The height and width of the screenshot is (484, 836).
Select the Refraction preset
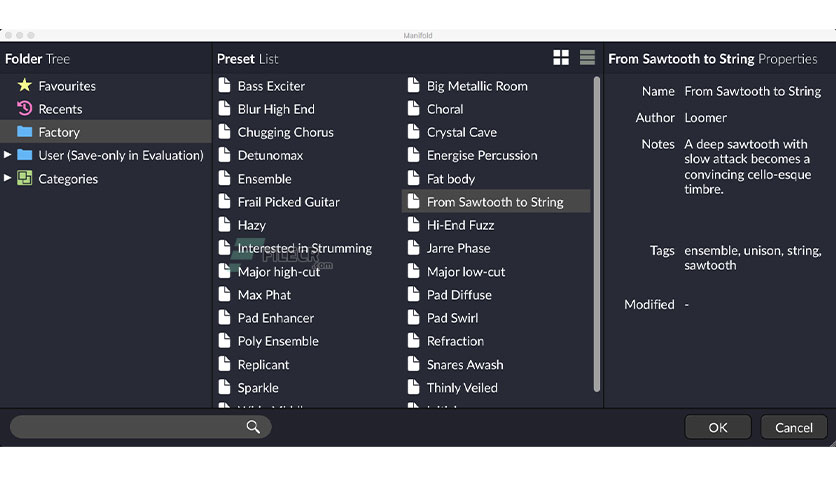pyautogui.click(x=455, y=341)
